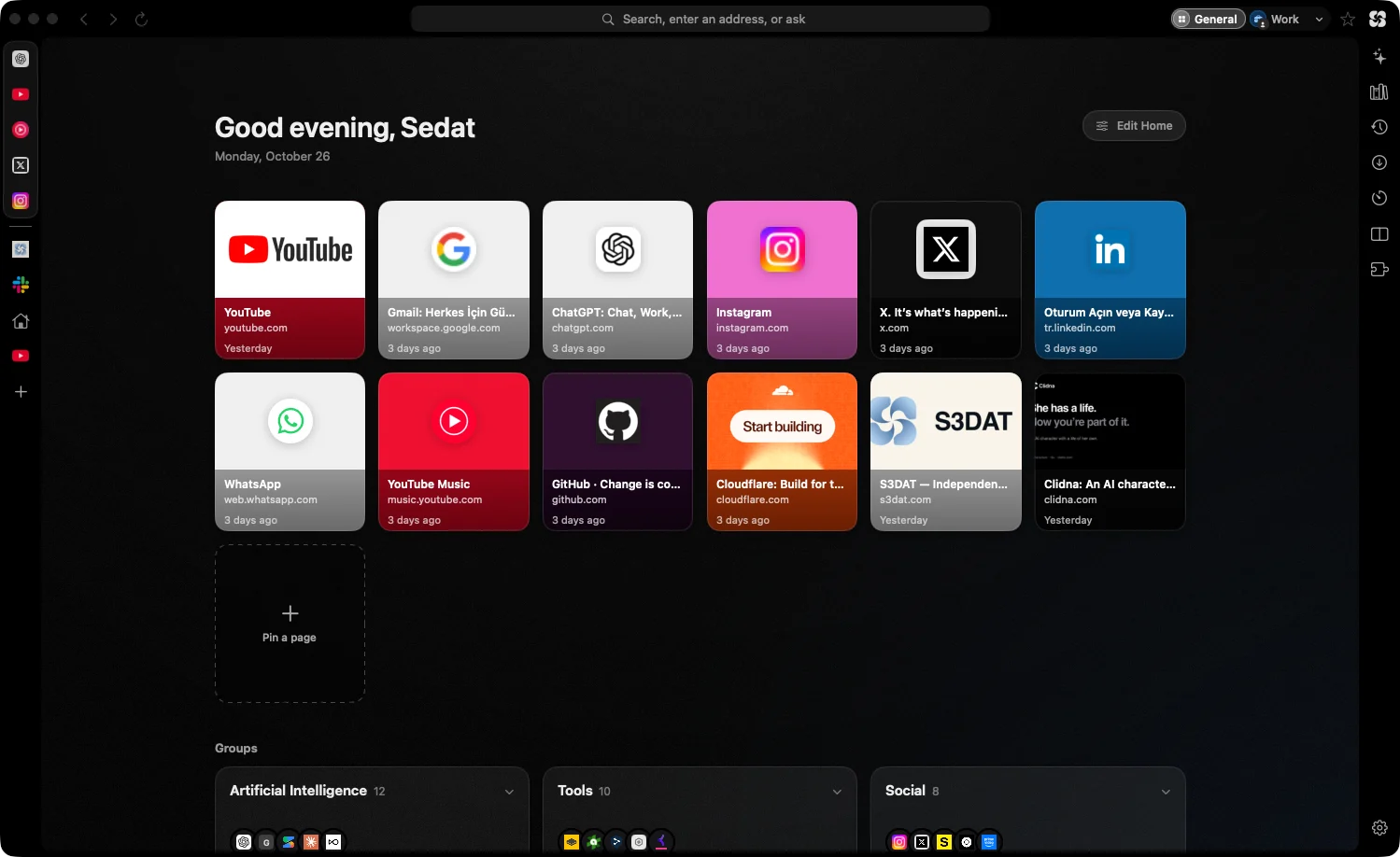Go back to previous page

click(84, 19)
